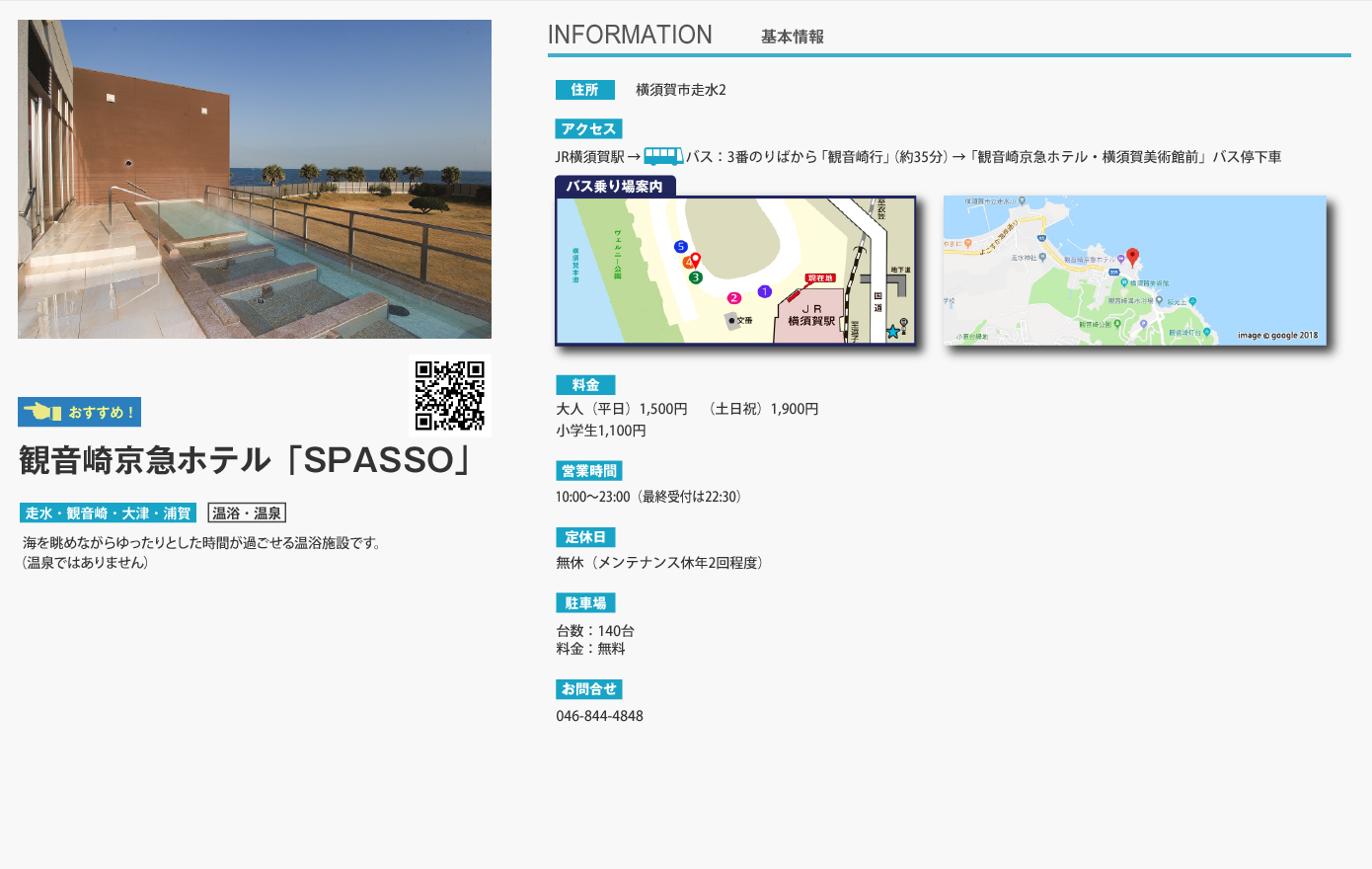Viewport: 1372px width, 869px height.
Task: Click the blue star on bus map
Action: (x=892, y=332)
